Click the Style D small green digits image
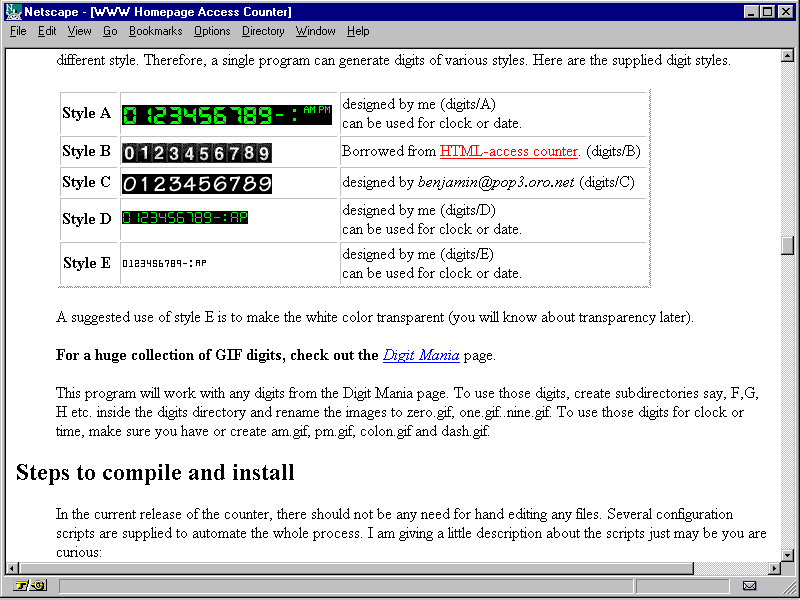The height and width of the screenshot is (600, 800). pyautogui.click(x=185, y=217)
